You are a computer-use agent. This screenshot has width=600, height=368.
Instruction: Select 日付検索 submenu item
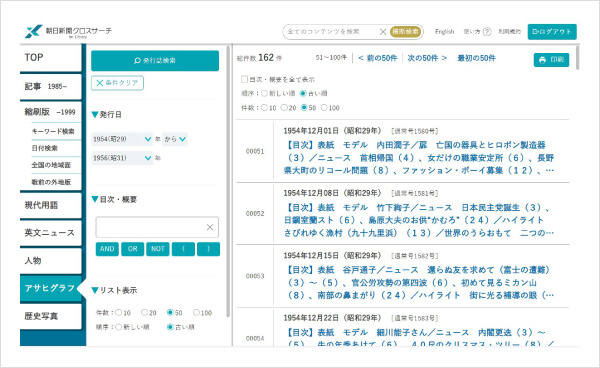44,148
